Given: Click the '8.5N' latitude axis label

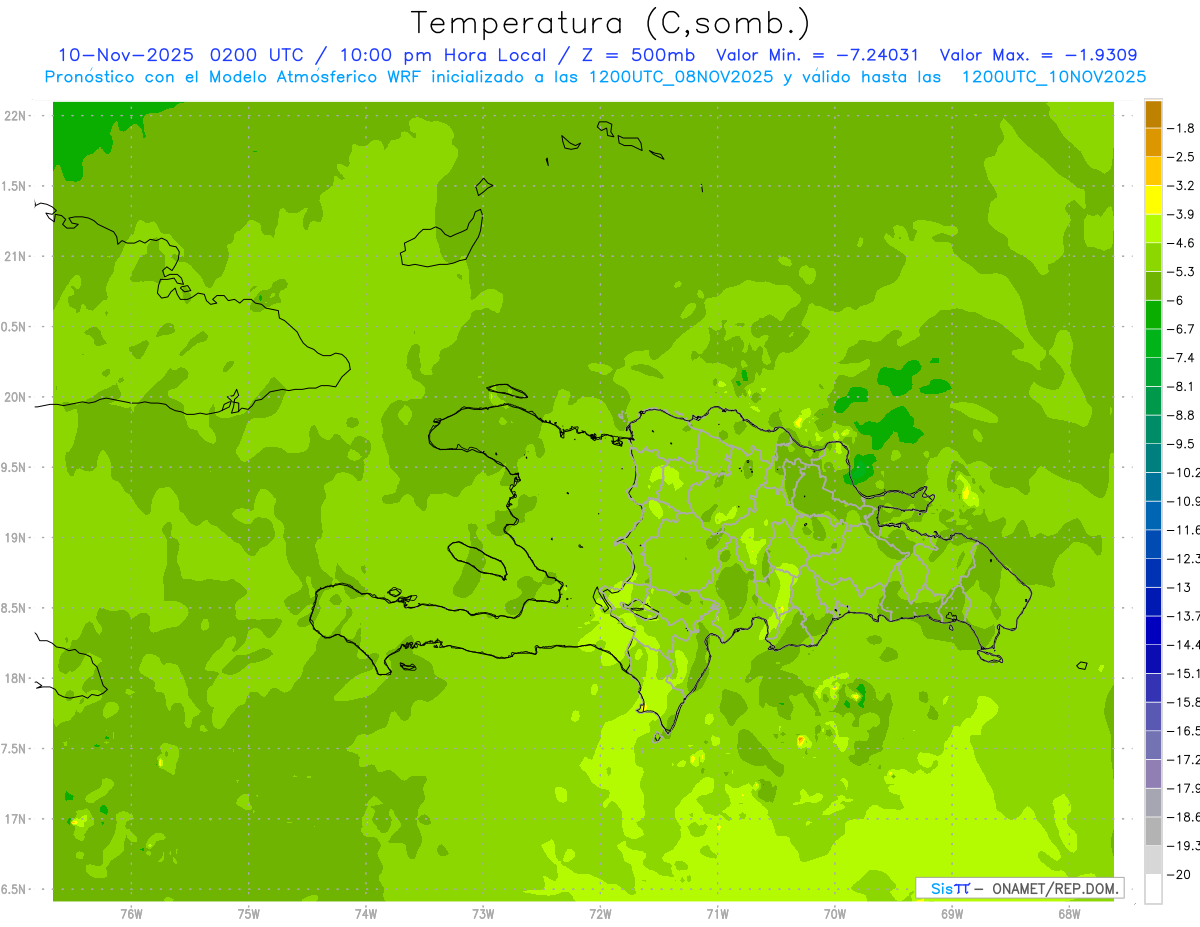Looking at the screenshot, I should pyautogui.click(x=14, y=608).
